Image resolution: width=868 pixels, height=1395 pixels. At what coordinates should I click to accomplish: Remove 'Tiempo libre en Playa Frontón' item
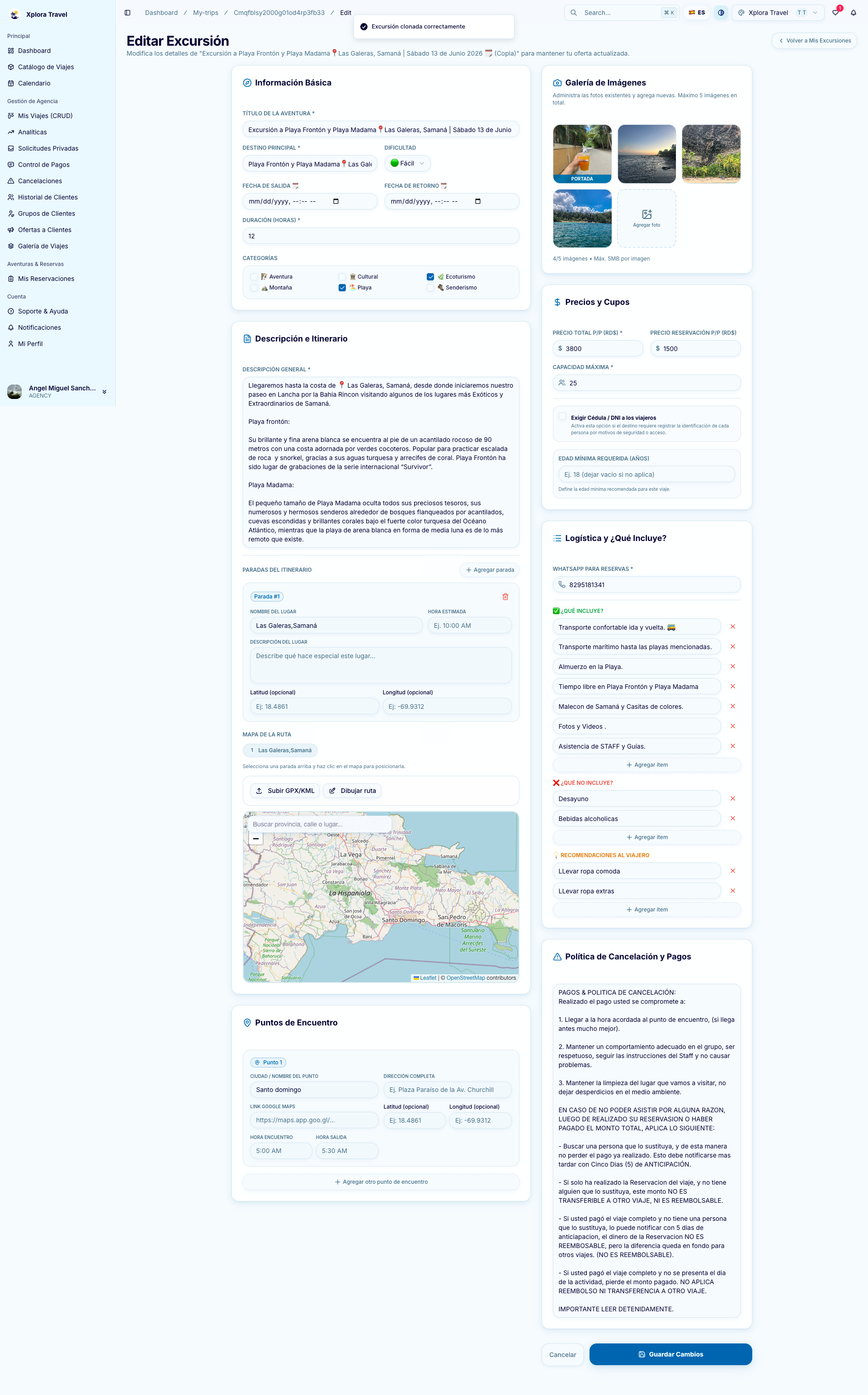(732, 686)
